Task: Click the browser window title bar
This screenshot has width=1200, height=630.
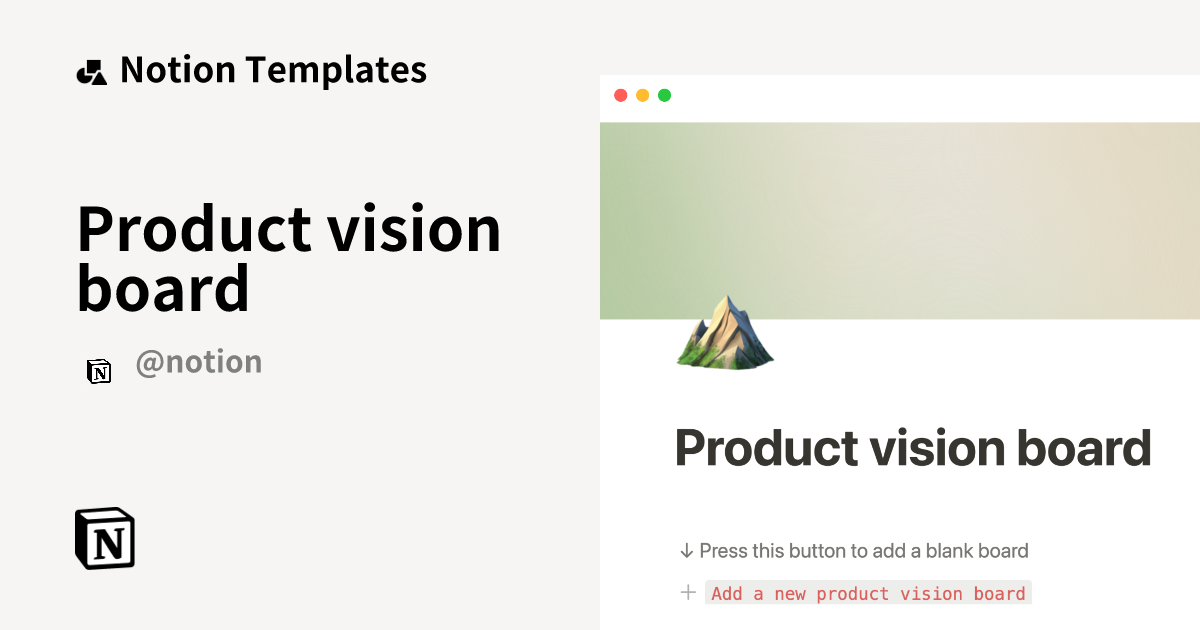Action: click(x=900, y=97)
